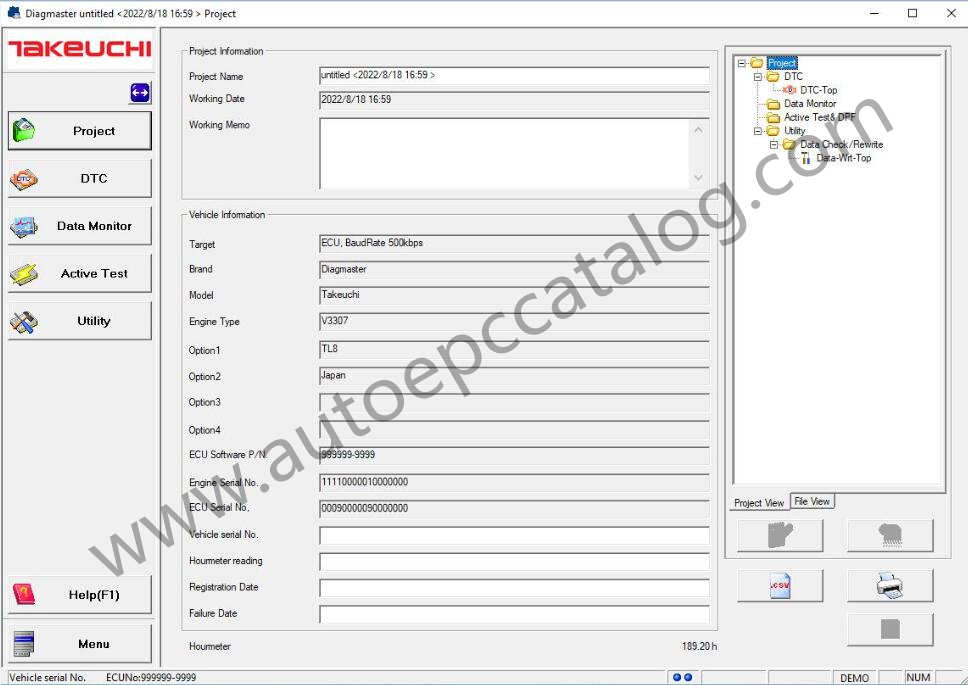968x685 pixels.
Task: Open Help(F1) button
Action: coord(80,595)
